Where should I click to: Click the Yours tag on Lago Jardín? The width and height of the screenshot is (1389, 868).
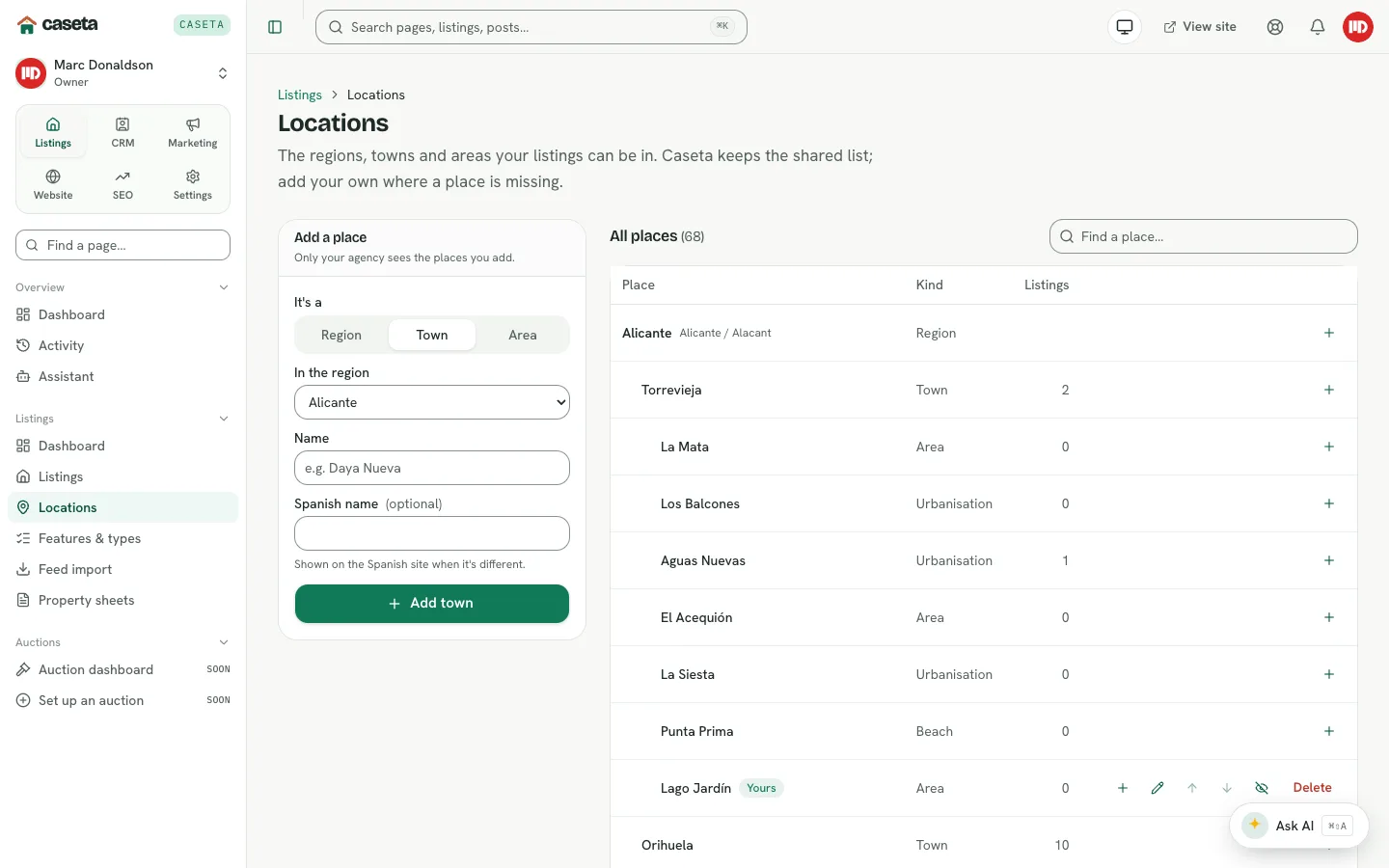761,788
